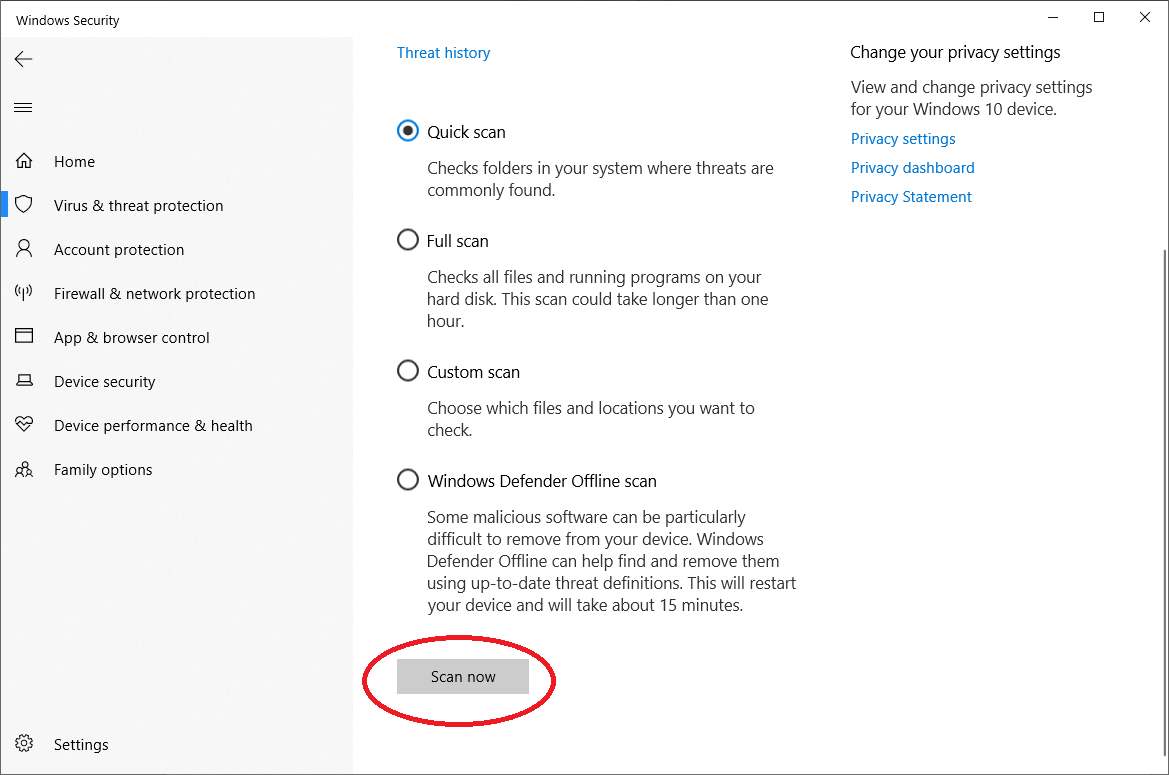Viewport: 1169px width, 775px height.
Task: Open the Settings gear icon
Action: (24, 745)
